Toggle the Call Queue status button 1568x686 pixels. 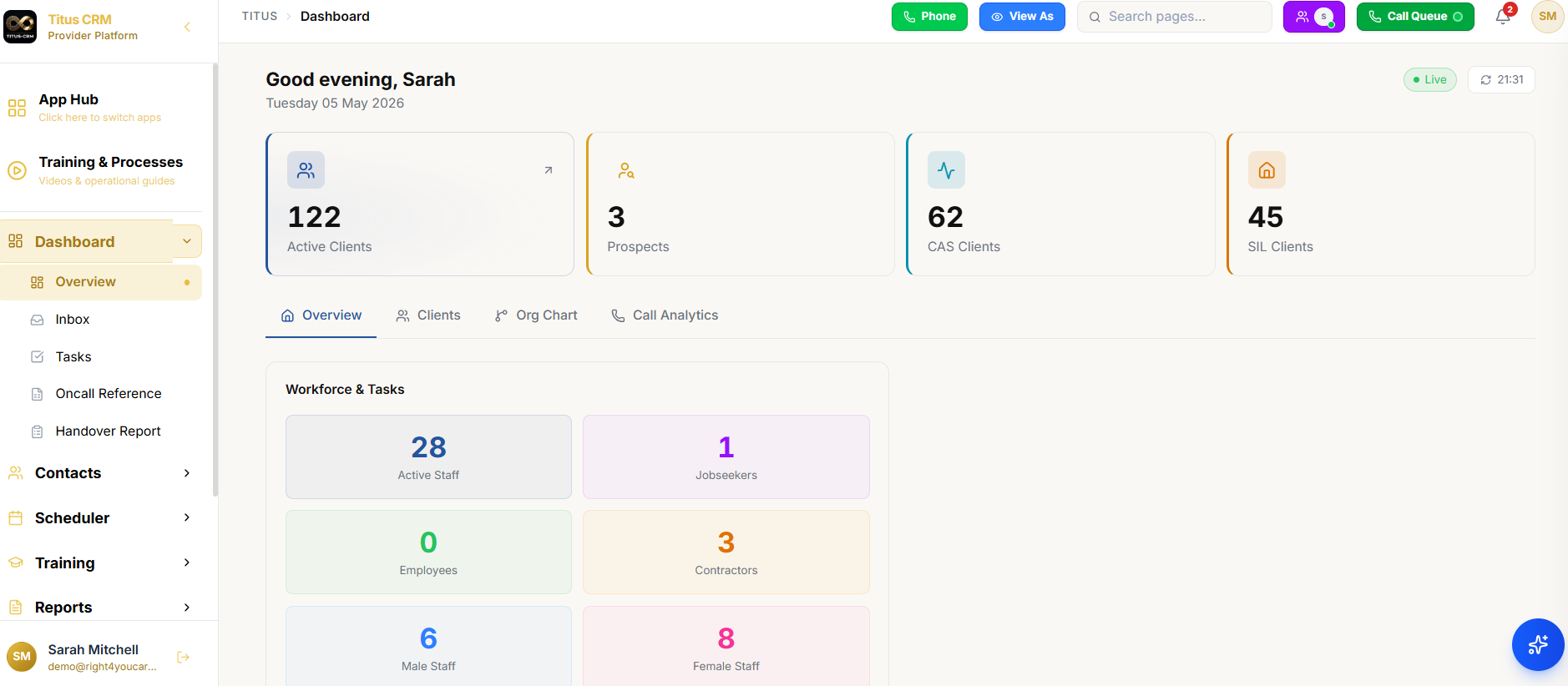pyautogui.click(x=1415, y=17)
